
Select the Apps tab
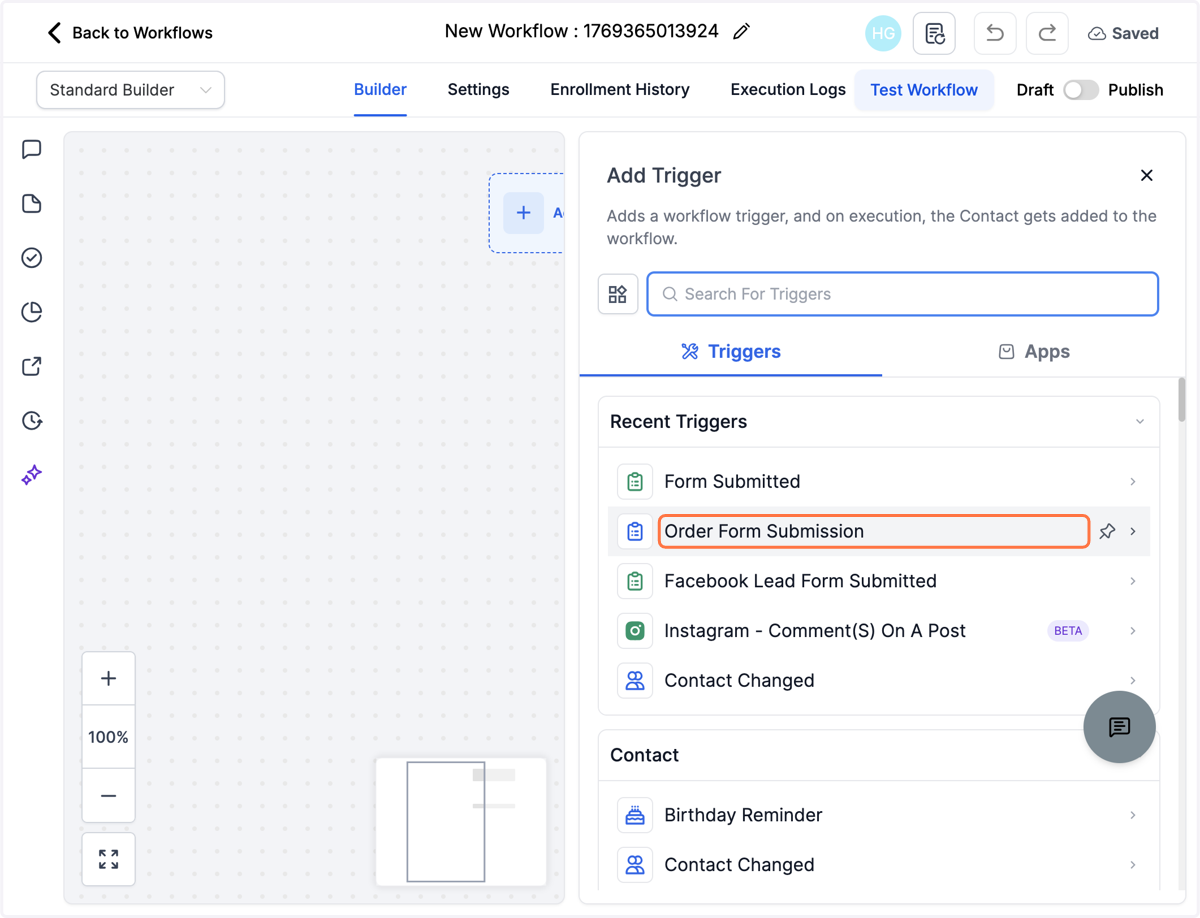(x=1034, y=352)
